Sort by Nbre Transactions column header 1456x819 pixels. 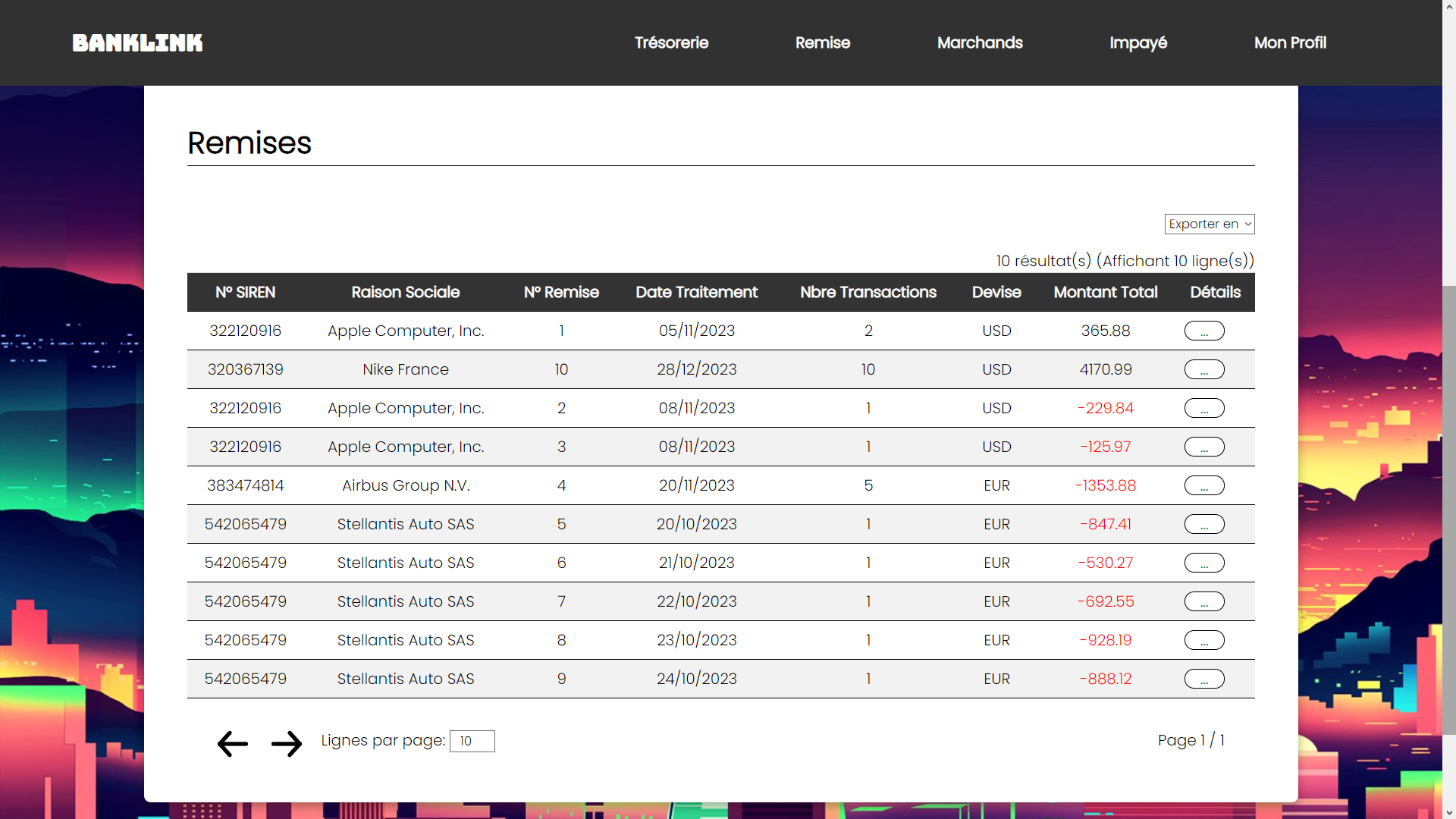(868, 292)
